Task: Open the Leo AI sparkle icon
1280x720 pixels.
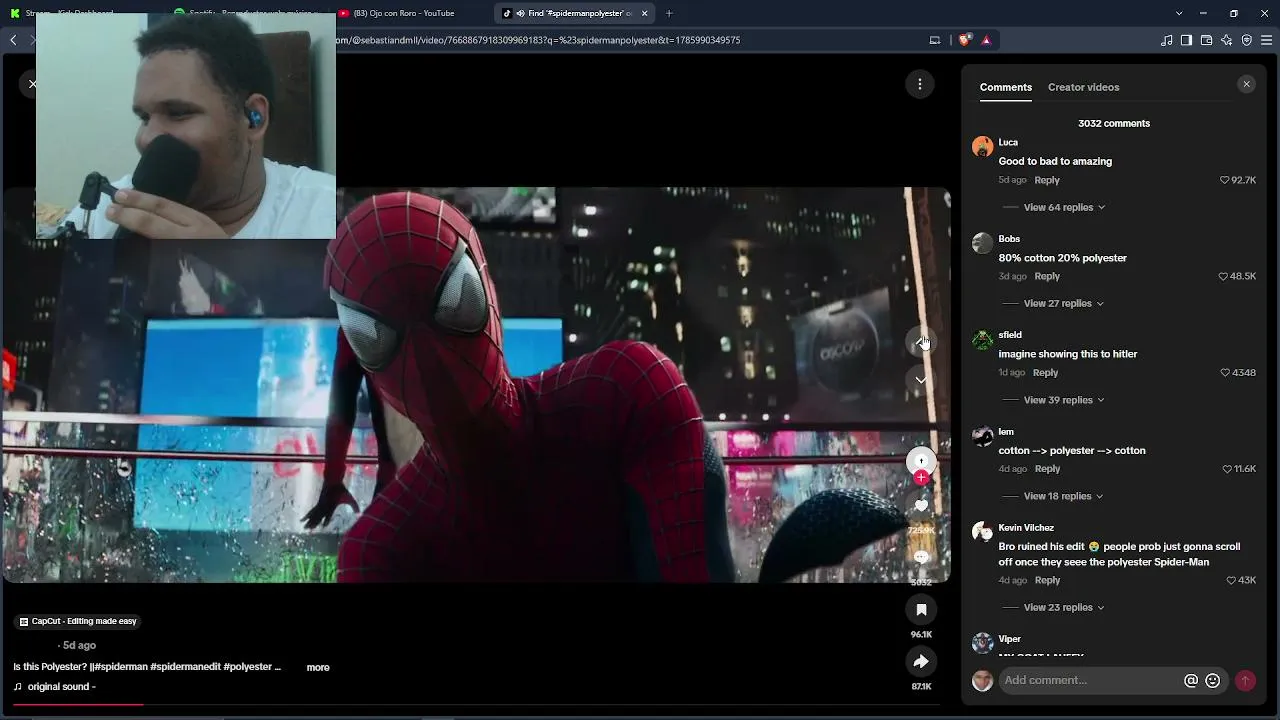Action: pos(1227,40)
